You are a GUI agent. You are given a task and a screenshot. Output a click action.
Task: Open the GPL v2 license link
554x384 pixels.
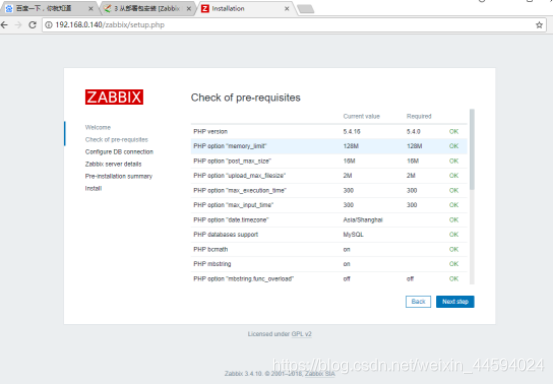click(301, 334)
